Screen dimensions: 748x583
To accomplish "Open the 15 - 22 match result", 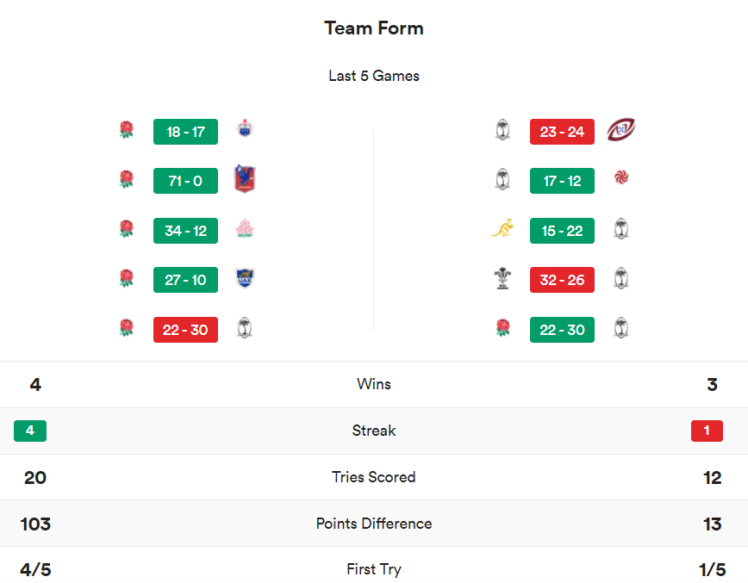I will [x=562, y=230].
